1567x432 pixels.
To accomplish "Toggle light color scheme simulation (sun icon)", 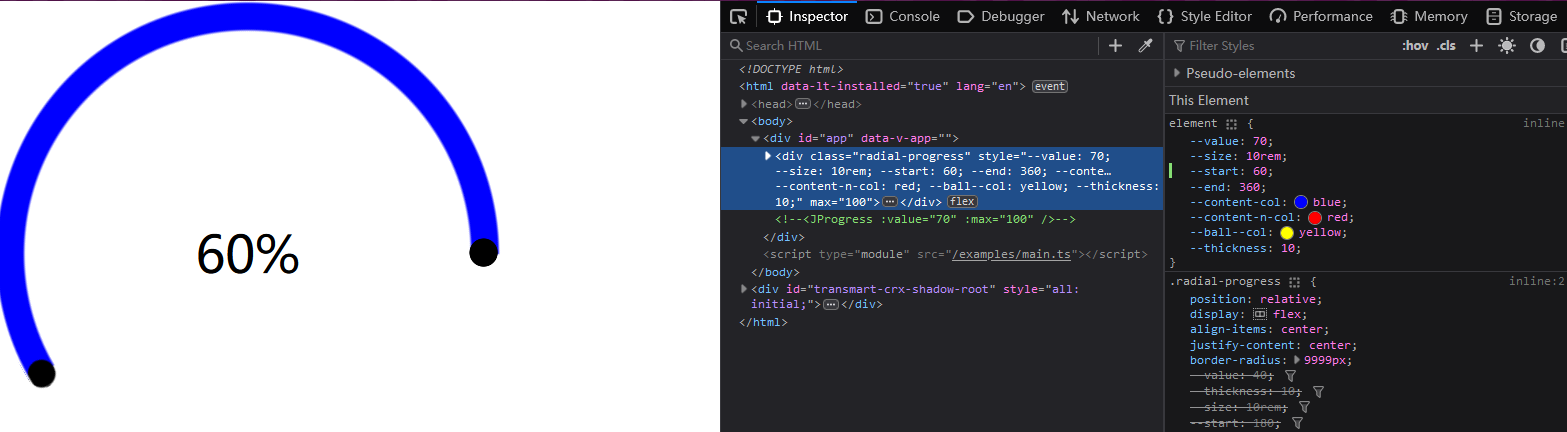I will tap(1507, 45).
